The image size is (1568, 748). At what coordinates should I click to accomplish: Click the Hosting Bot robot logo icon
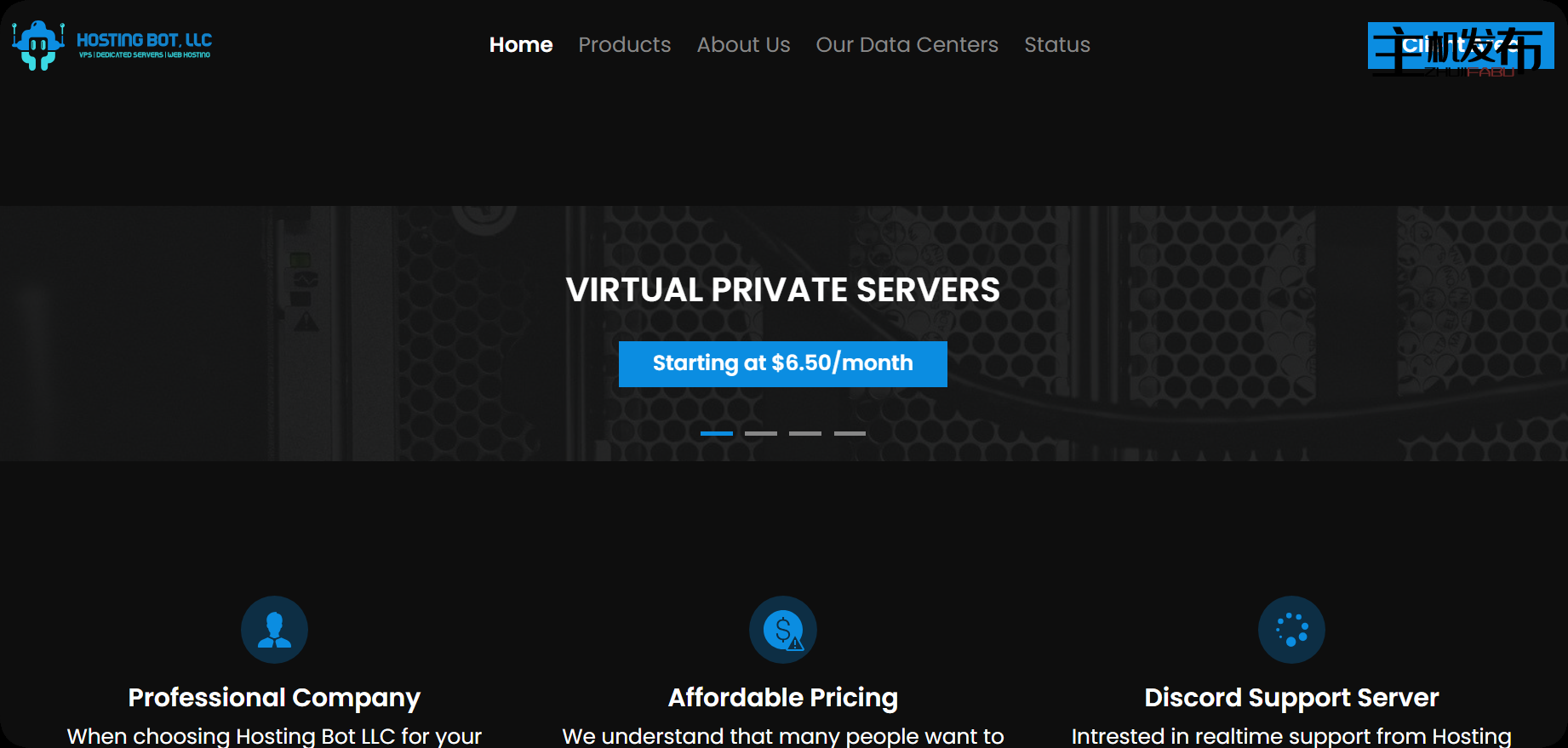point(37,45)
